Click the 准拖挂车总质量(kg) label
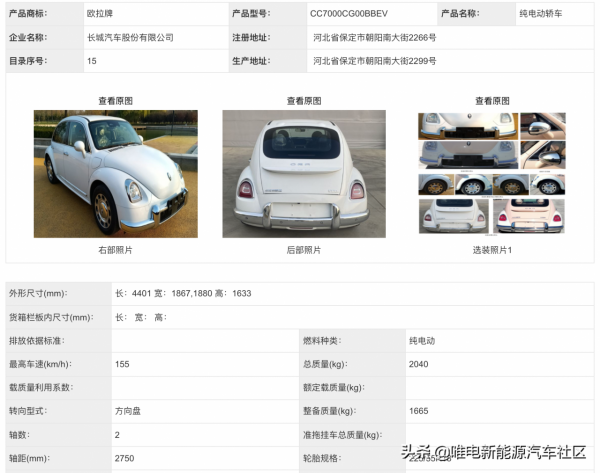This screenshot has width=600, height=473. [342, 435]
